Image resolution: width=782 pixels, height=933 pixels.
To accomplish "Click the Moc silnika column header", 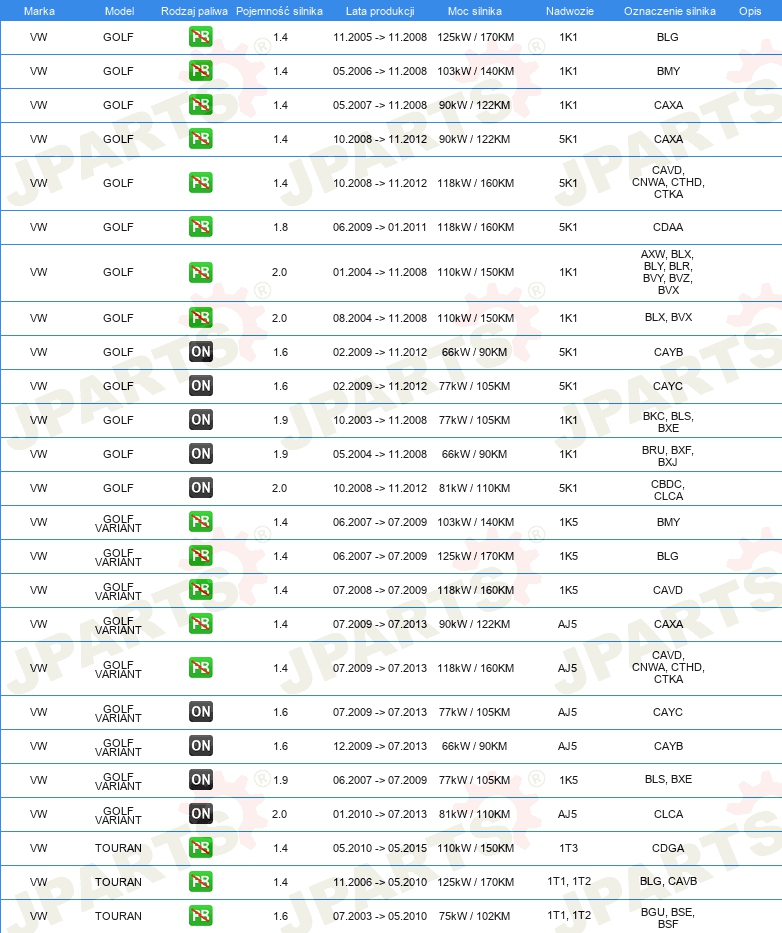I will tap(474, 11).
